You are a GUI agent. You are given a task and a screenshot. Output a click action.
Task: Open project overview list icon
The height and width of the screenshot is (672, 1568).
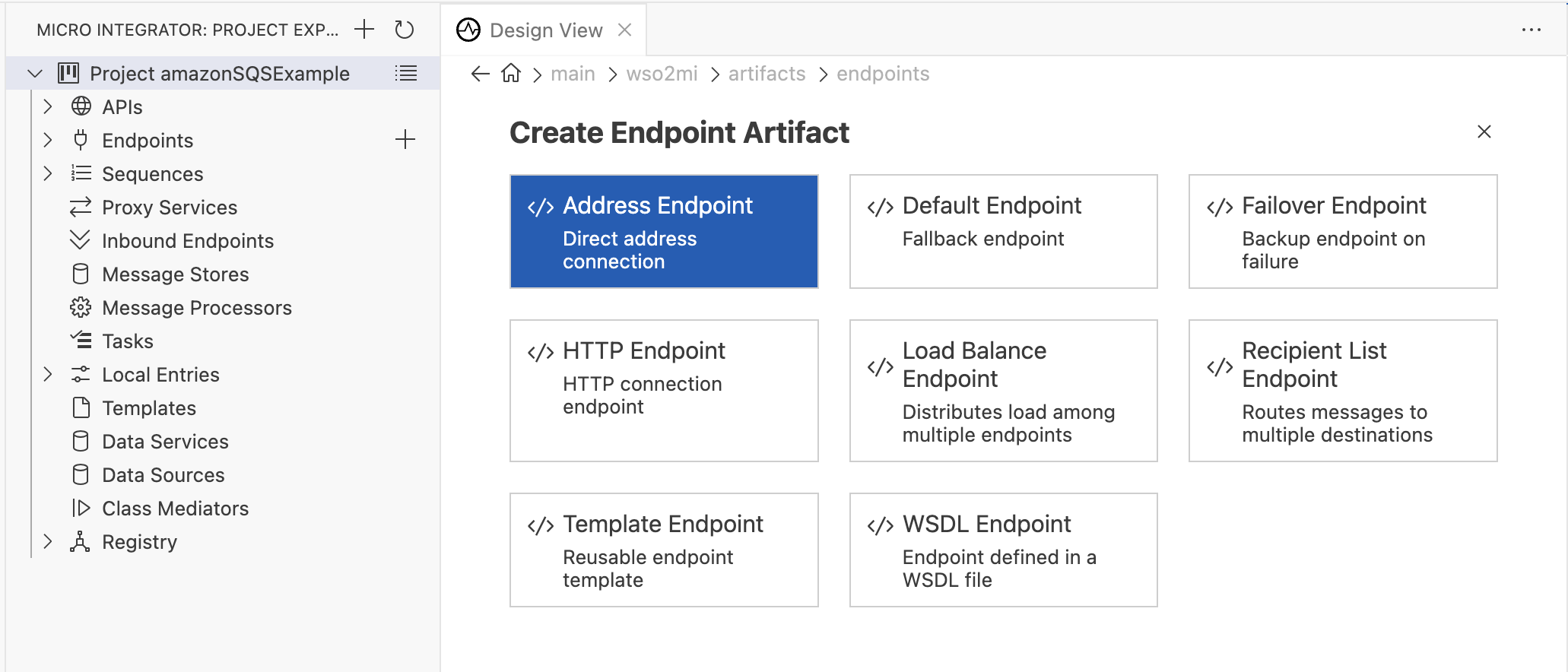pos(406,73)
